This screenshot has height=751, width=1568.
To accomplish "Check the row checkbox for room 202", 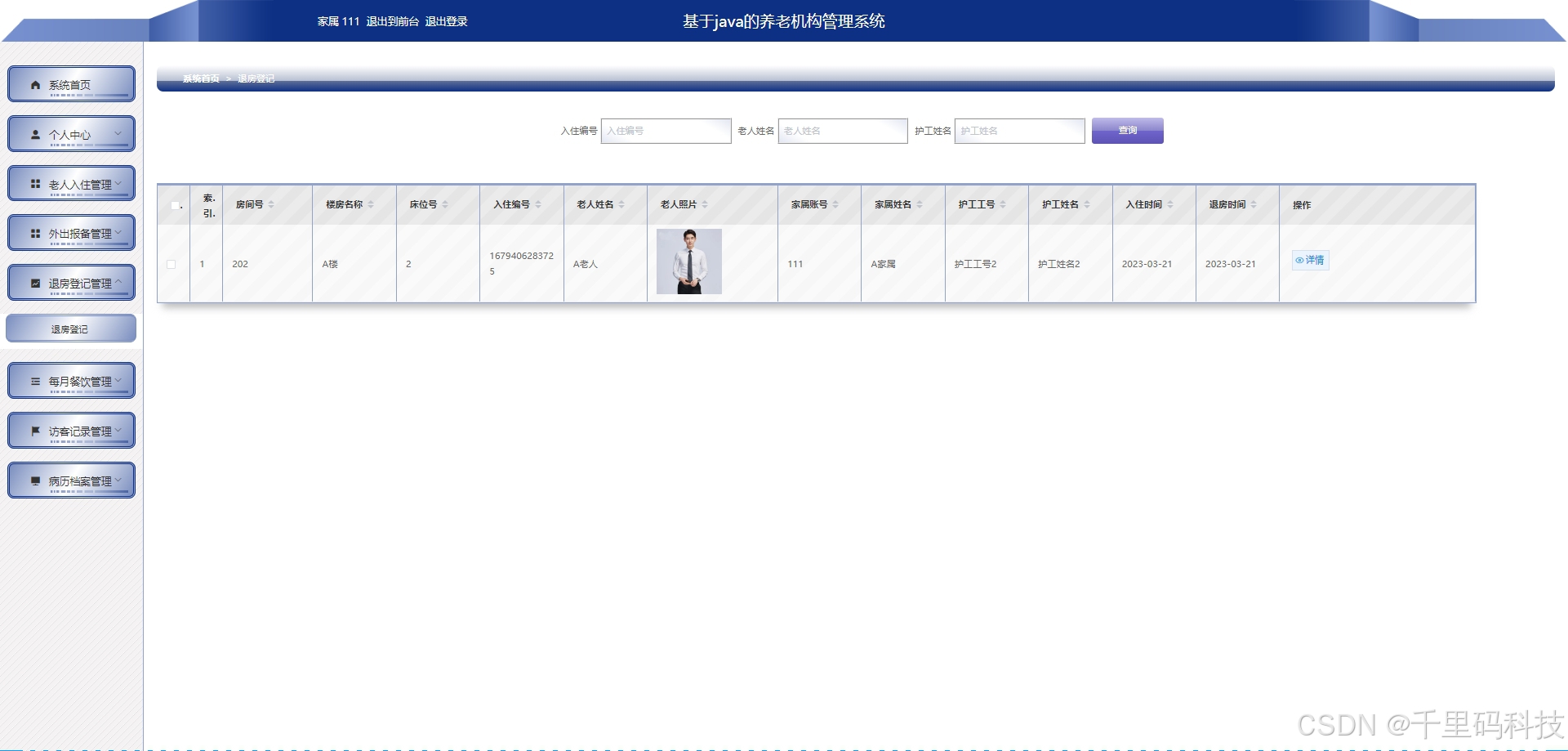I will (x=171, y=264).
